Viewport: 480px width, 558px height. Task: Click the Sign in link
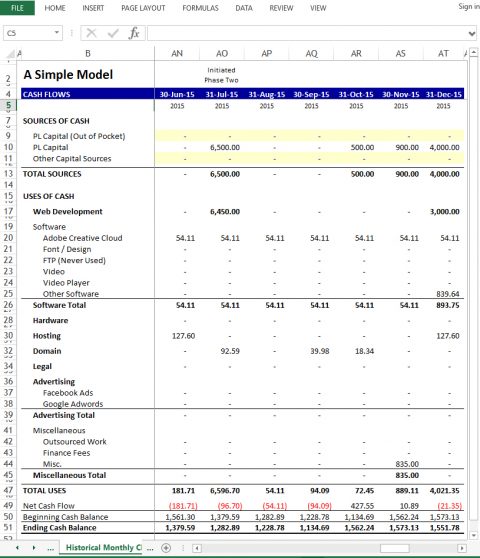click(x=469, y=6)
